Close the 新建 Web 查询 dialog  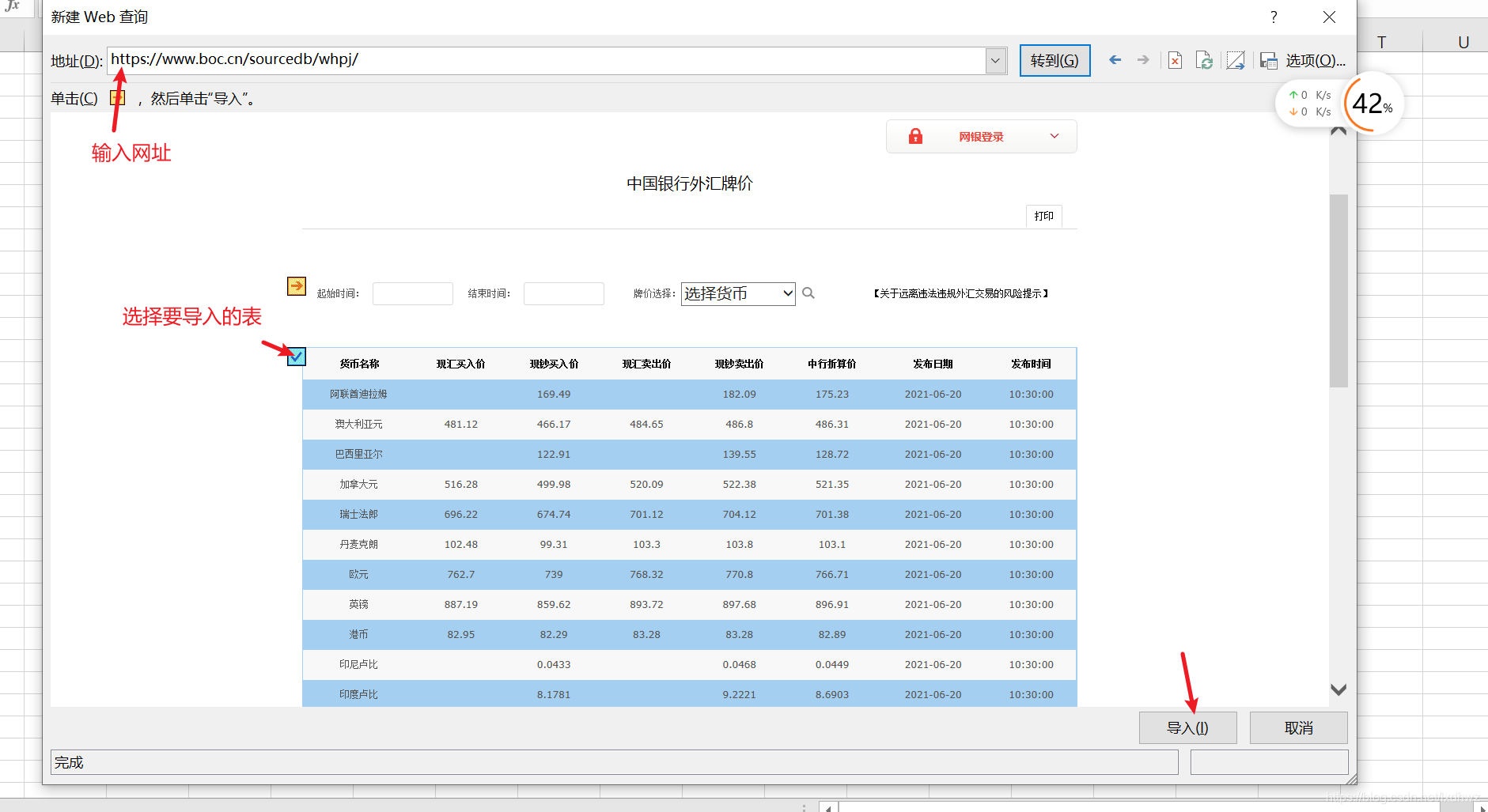click(x=1329, y=17)
